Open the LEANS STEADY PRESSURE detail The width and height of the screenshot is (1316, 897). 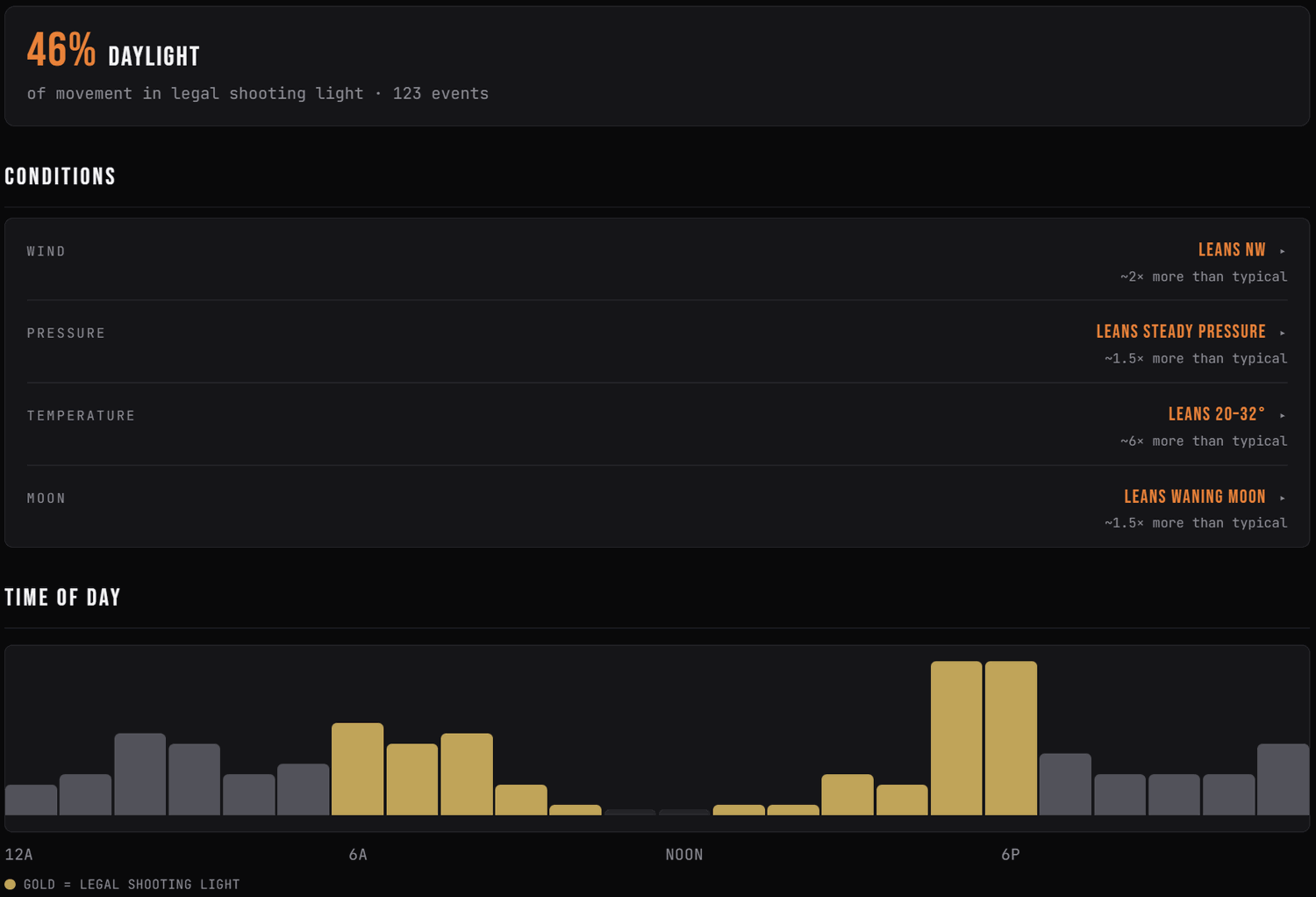pyautogui.click(x=1181, y=332)
